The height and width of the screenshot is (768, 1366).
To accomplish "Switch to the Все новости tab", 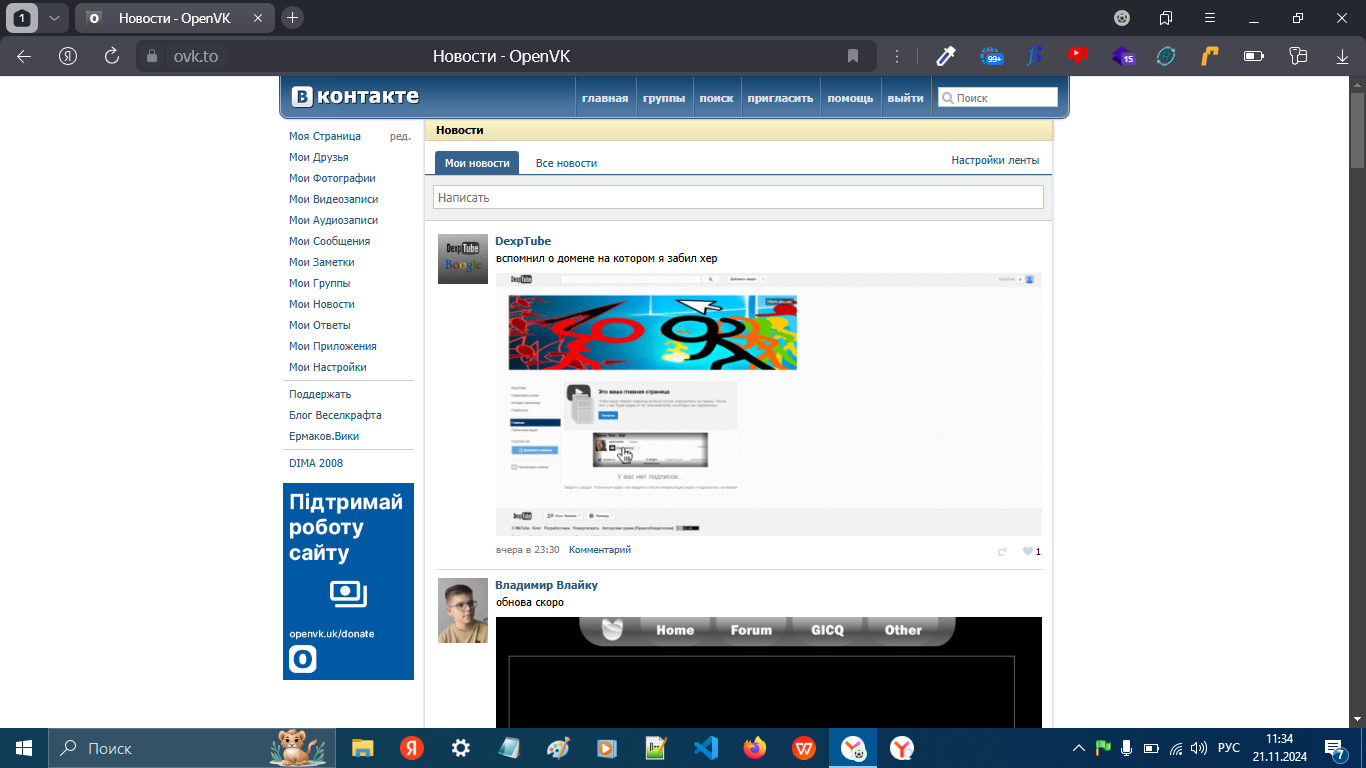I will tap(566, 163).
